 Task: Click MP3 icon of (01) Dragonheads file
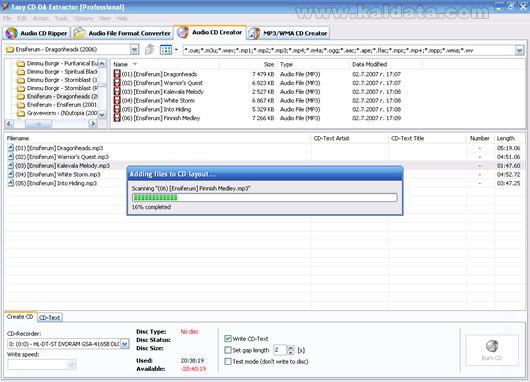(x=117, y=74)
